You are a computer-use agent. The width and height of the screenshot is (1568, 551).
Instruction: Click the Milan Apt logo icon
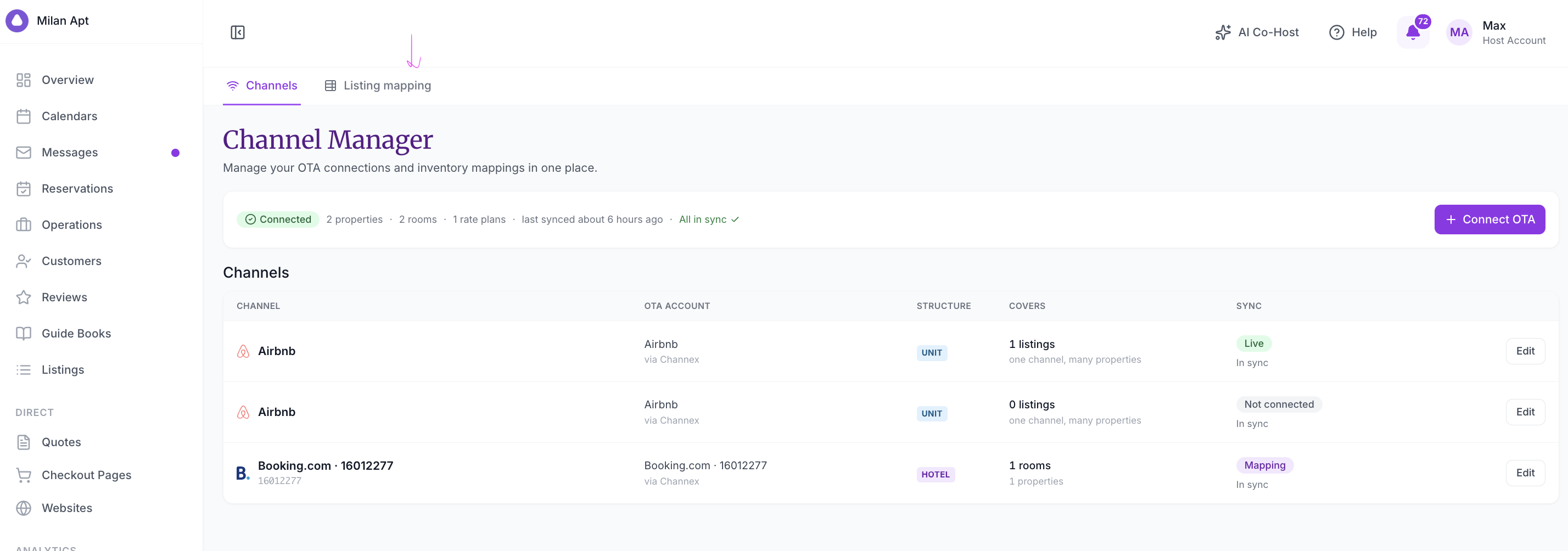17,21
